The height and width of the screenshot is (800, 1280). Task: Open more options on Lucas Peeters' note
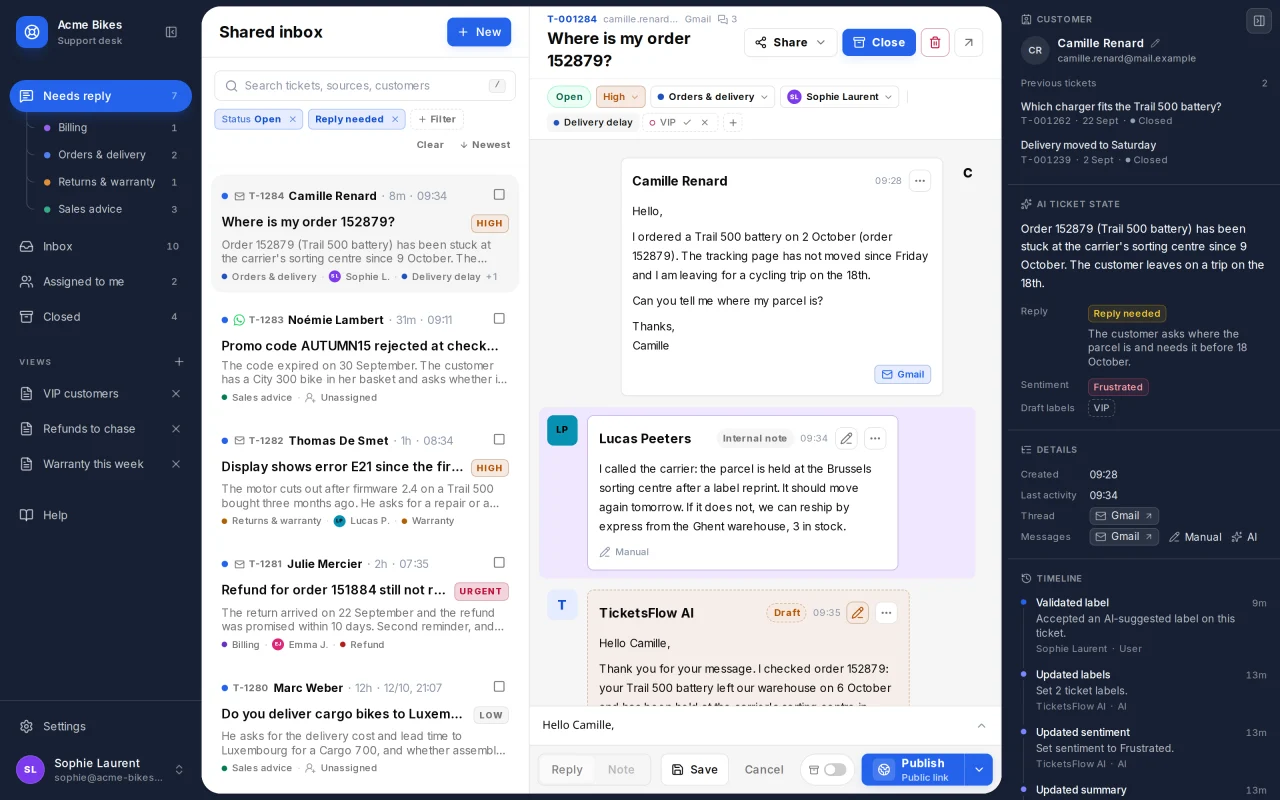875,438
